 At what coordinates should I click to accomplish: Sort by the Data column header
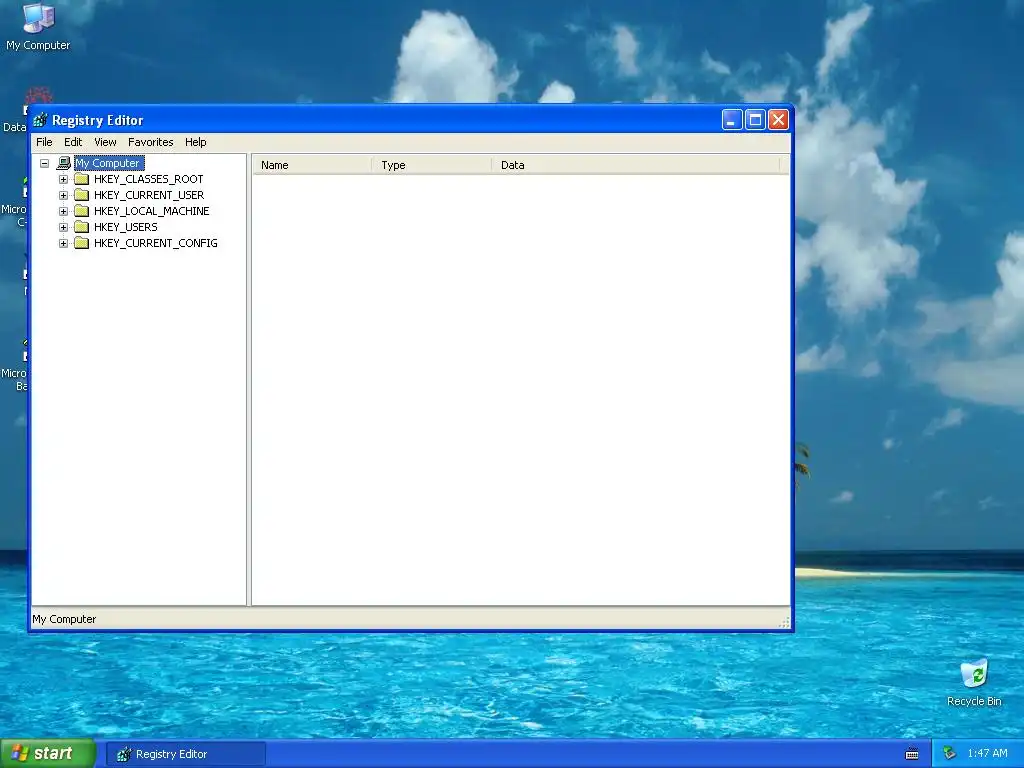click(635, 165)
